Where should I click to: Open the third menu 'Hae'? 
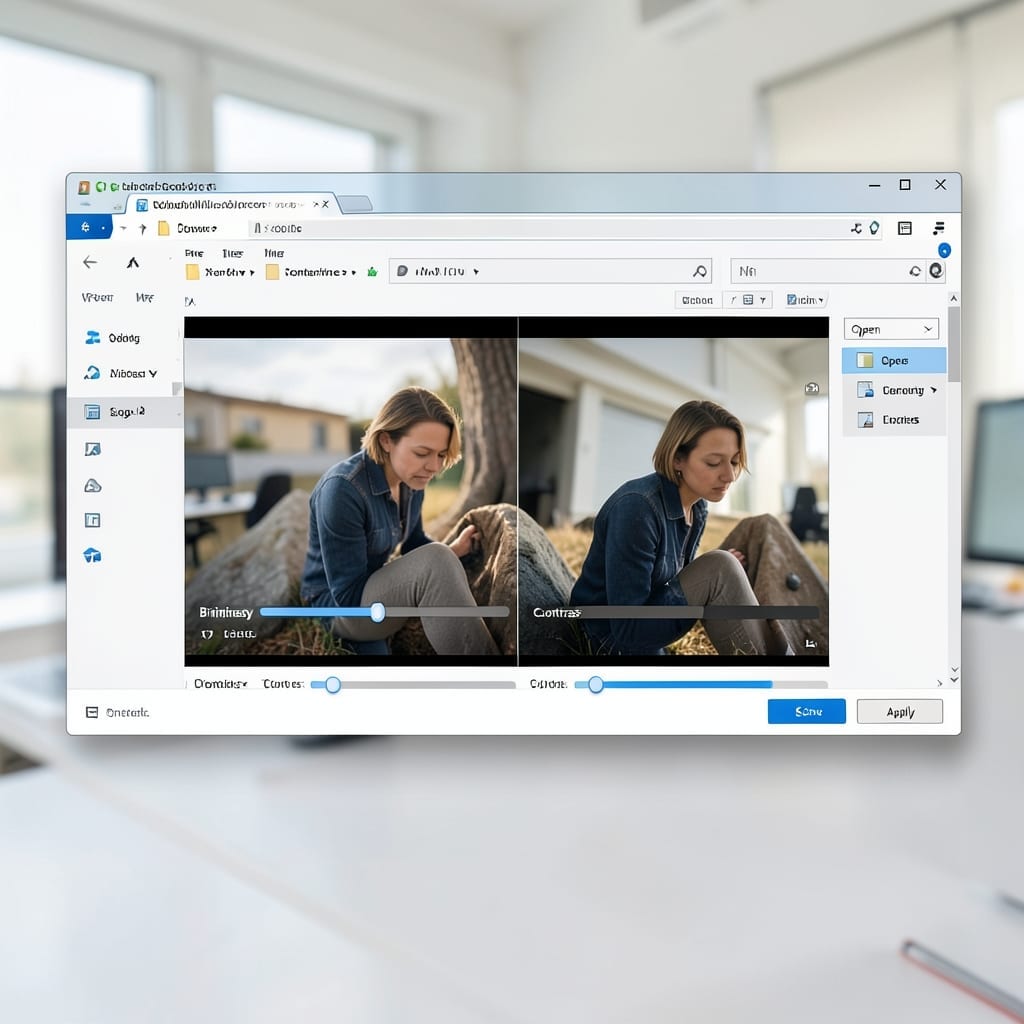274,253
